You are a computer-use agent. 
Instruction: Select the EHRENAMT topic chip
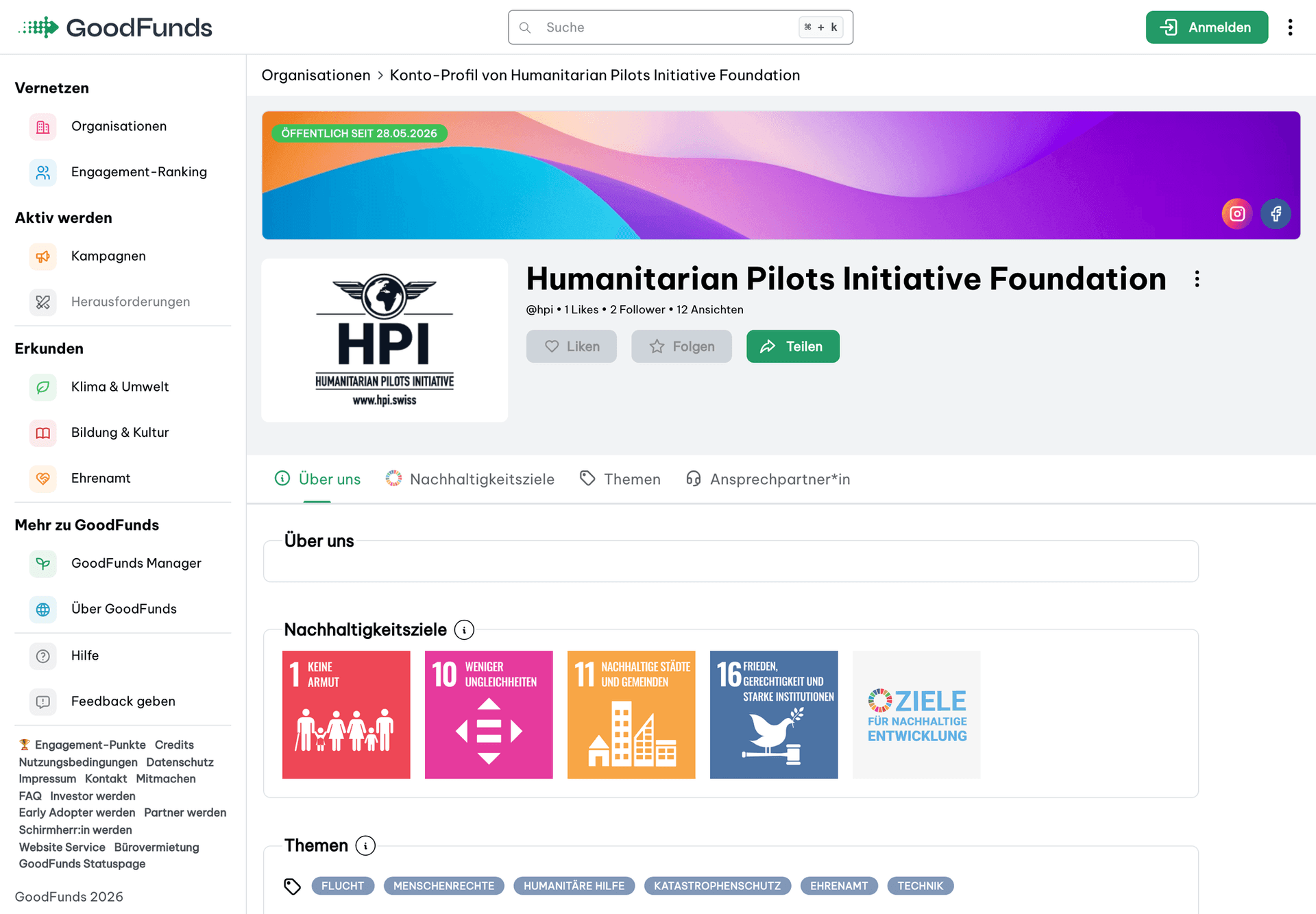pos(839,886)
